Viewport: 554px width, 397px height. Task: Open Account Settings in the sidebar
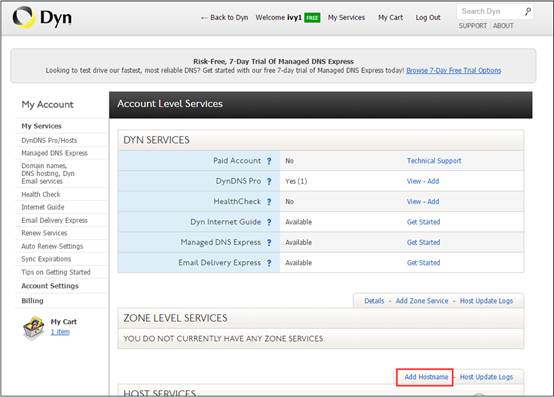click(50, 286)
